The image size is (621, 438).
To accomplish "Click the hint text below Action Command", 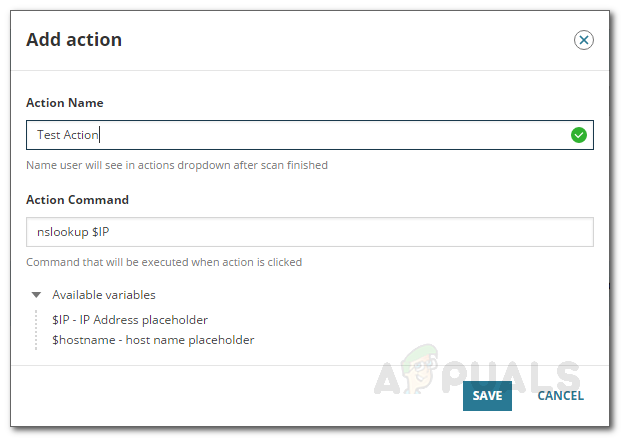I will click(163, 262).
